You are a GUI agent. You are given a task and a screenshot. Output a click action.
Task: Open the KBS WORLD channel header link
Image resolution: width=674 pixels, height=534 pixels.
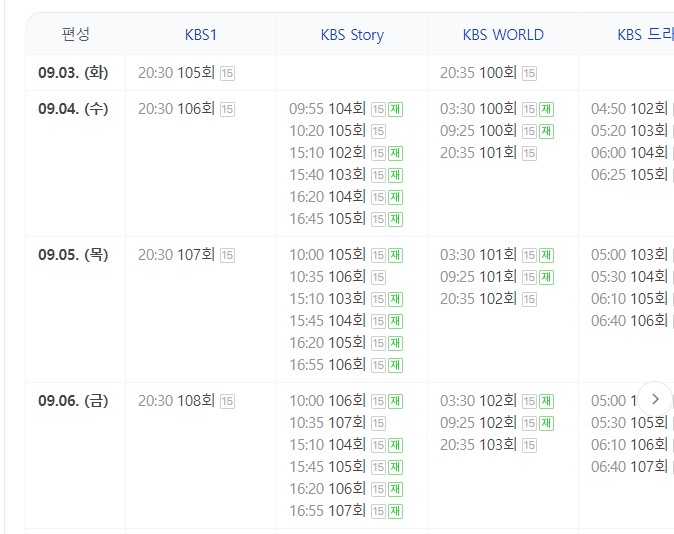503,35
